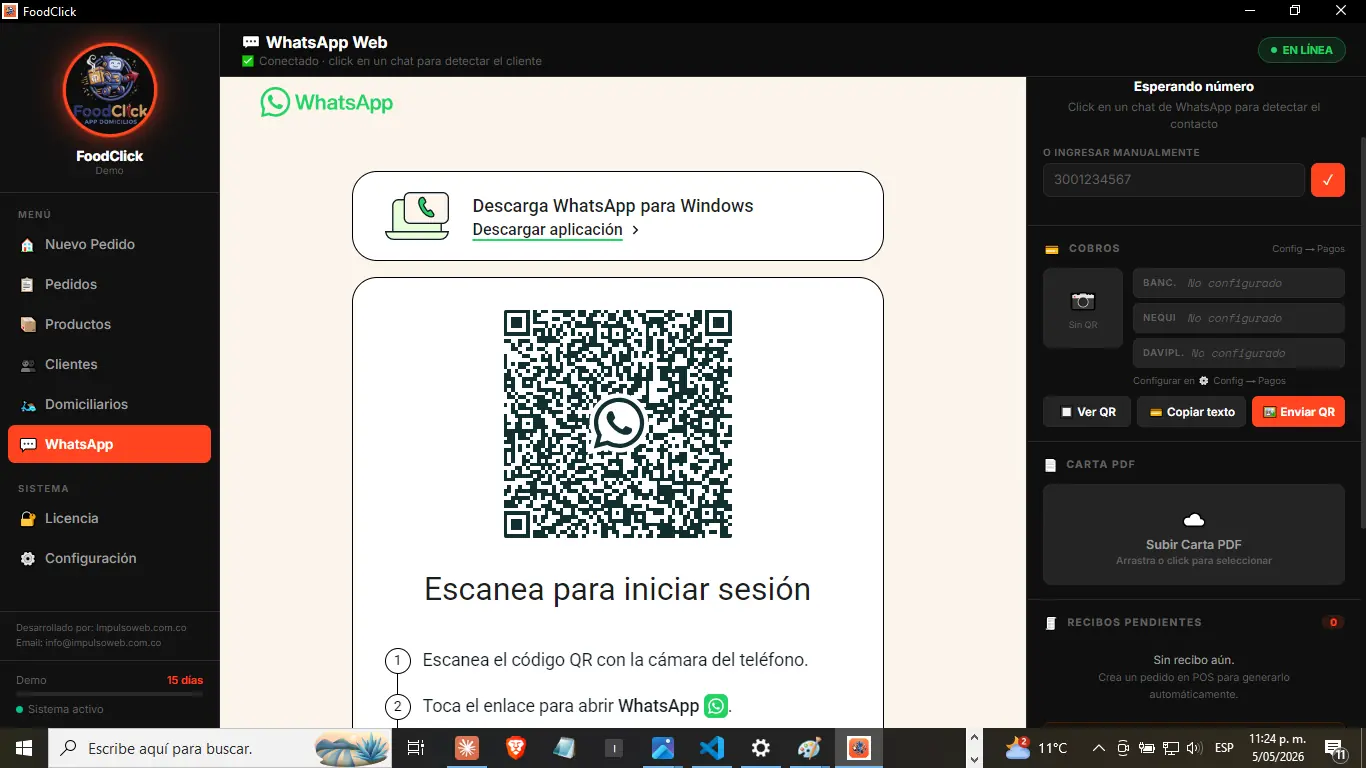Click the cloud upload icon

point(1194,520)
